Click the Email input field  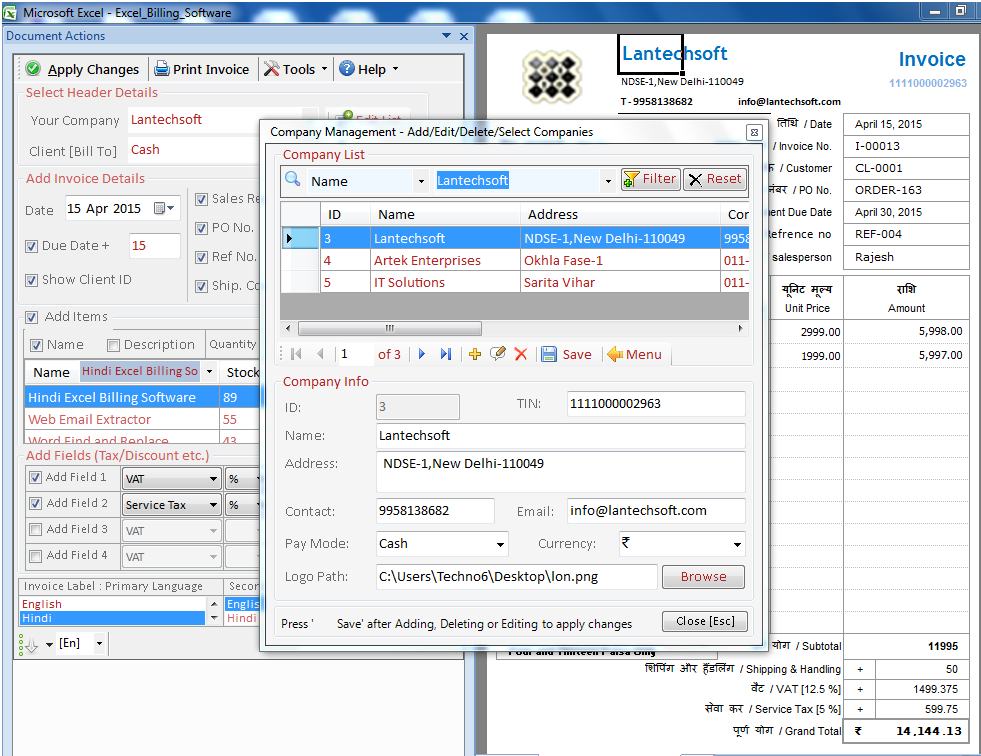point(656,511)
